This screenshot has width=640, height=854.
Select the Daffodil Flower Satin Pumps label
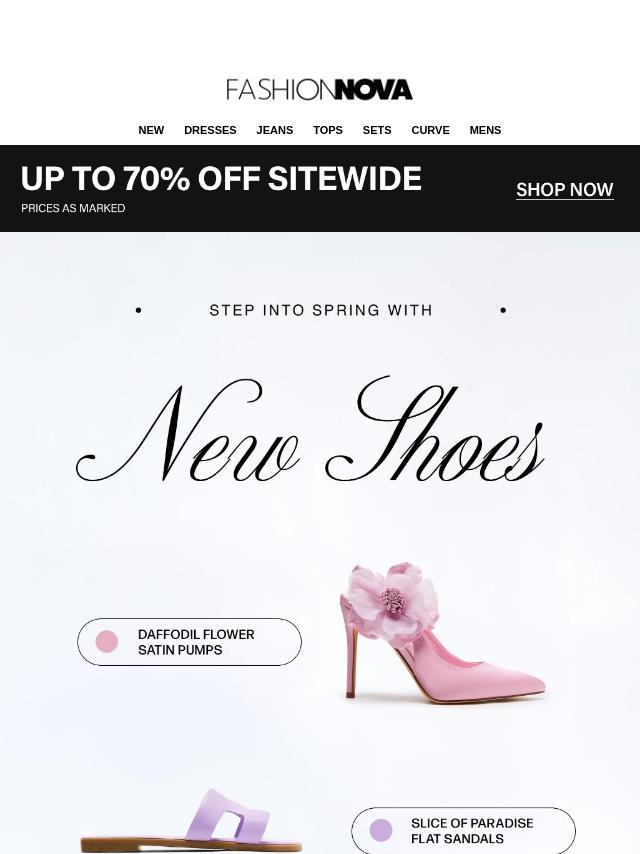click(196, 642)
